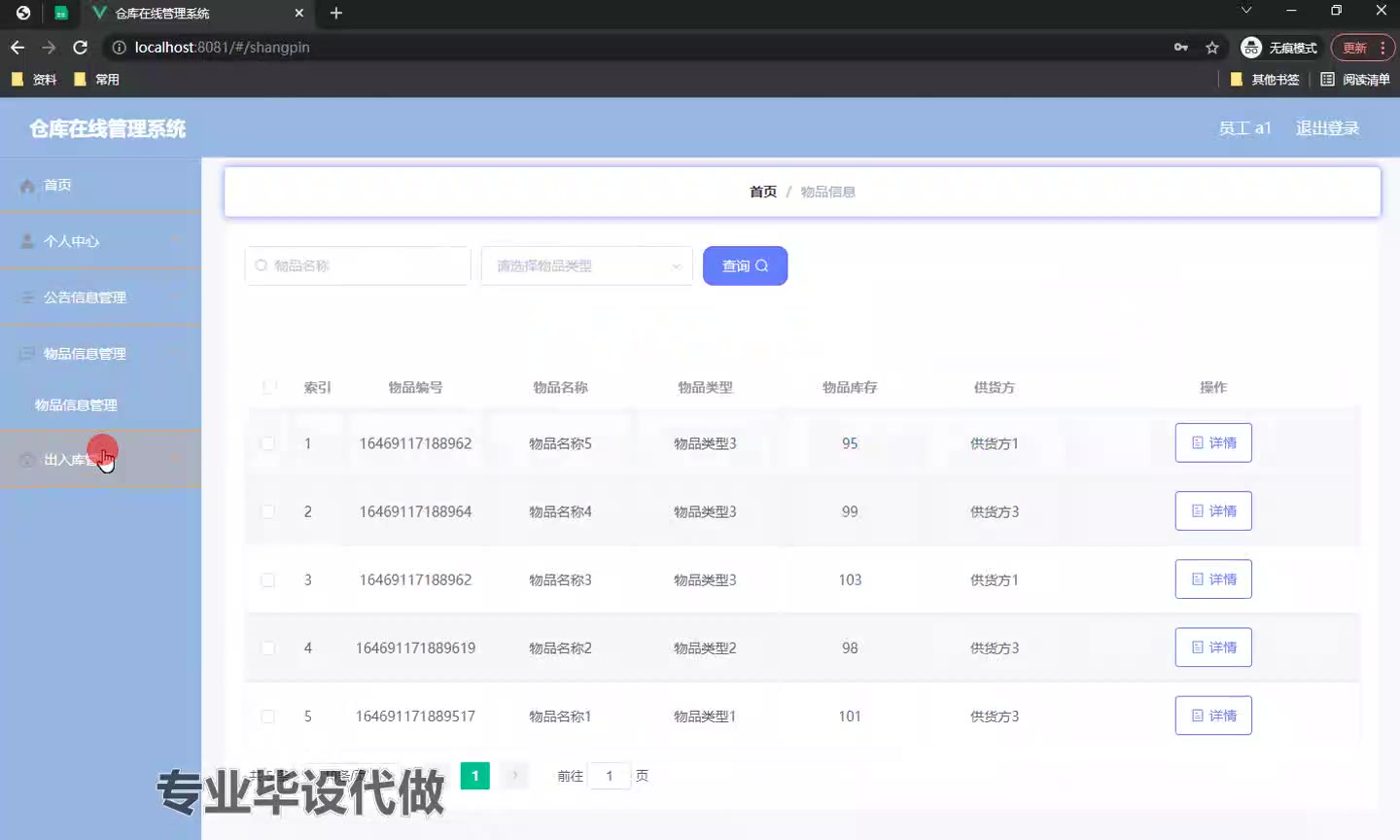Expand the 个人中心 sidebar menu
This screenshot has height=840, width=1400.
coord(100,241)
